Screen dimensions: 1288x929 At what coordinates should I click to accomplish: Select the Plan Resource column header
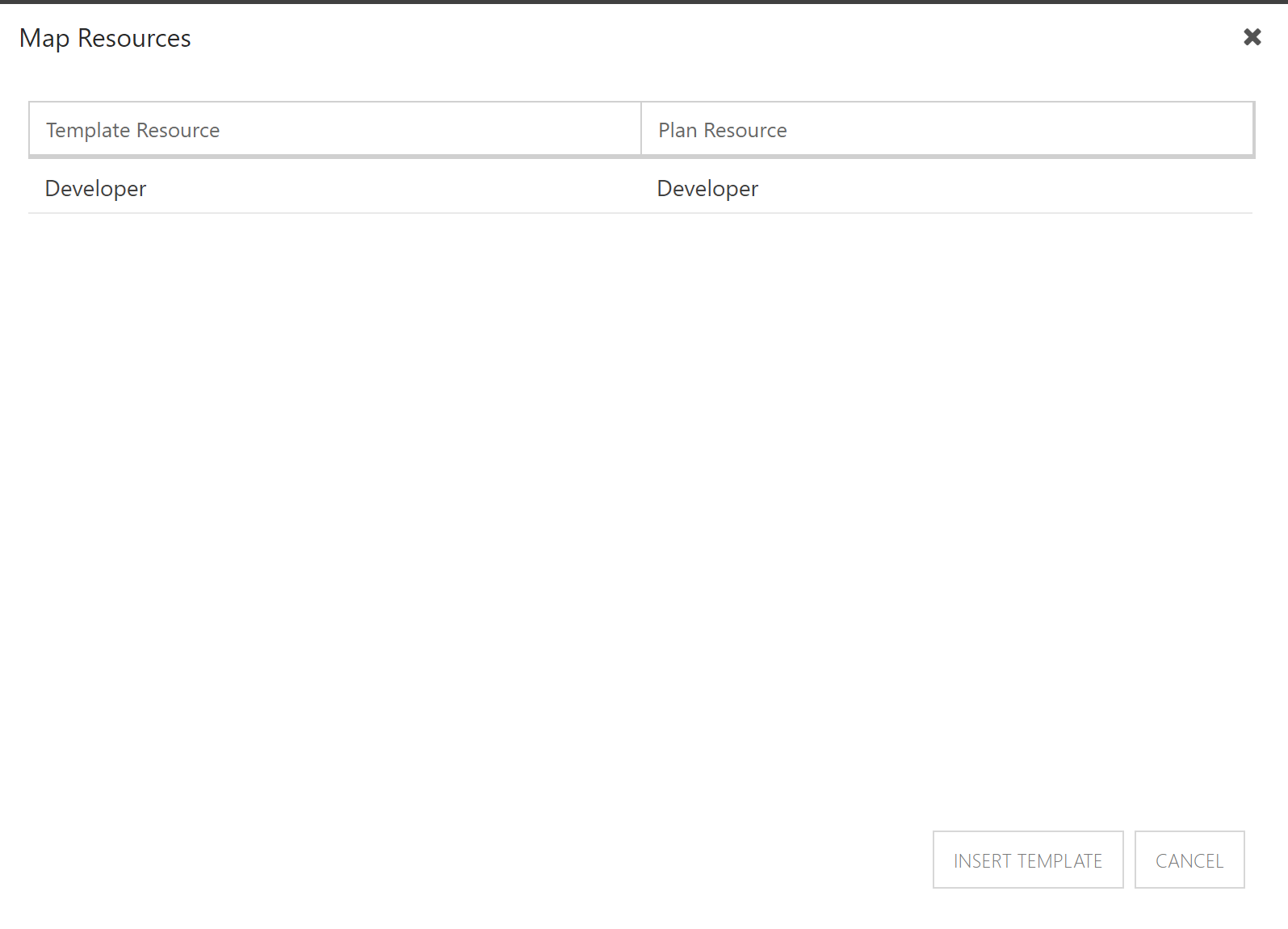(x=947, y=129)
